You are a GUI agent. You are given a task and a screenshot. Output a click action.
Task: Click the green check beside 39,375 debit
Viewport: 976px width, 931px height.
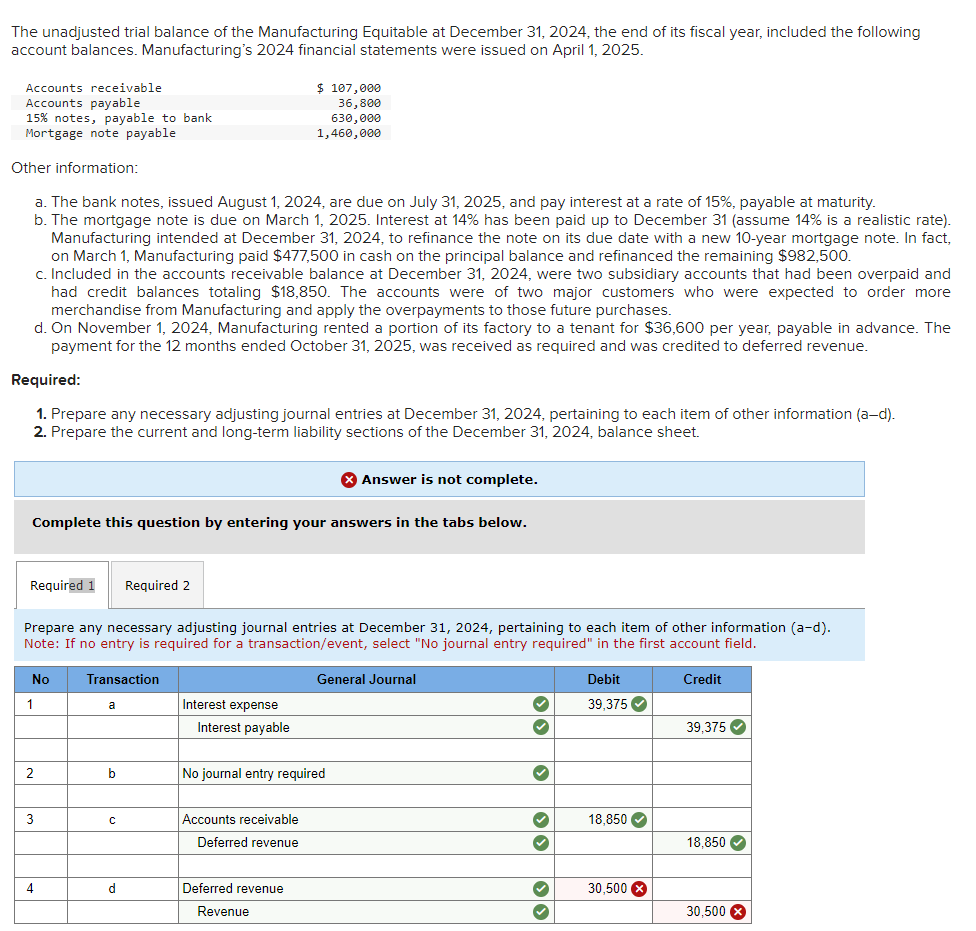pos(639,704)
